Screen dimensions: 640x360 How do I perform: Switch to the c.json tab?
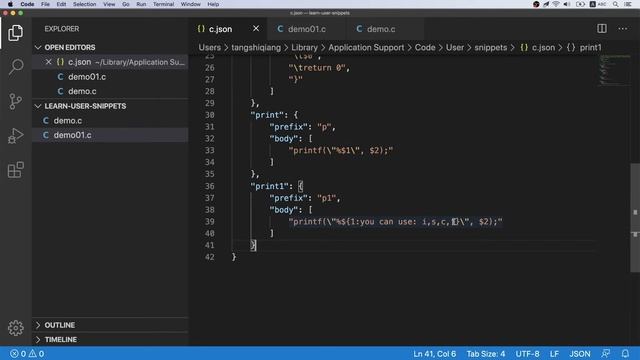pos(220,29)
